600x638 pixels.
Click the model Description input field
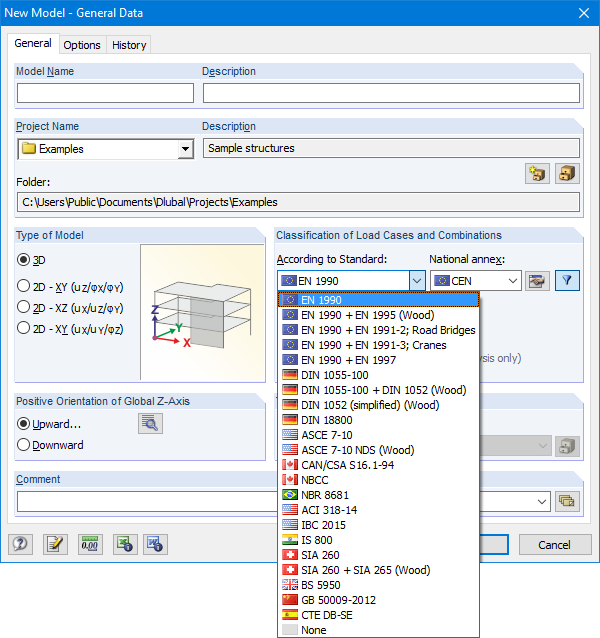click(x=391, y=93)
